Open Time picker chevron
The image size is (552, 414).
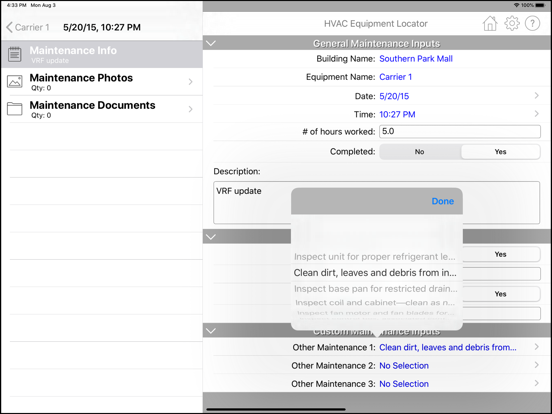pyautogui.click(x=537, y=114)
